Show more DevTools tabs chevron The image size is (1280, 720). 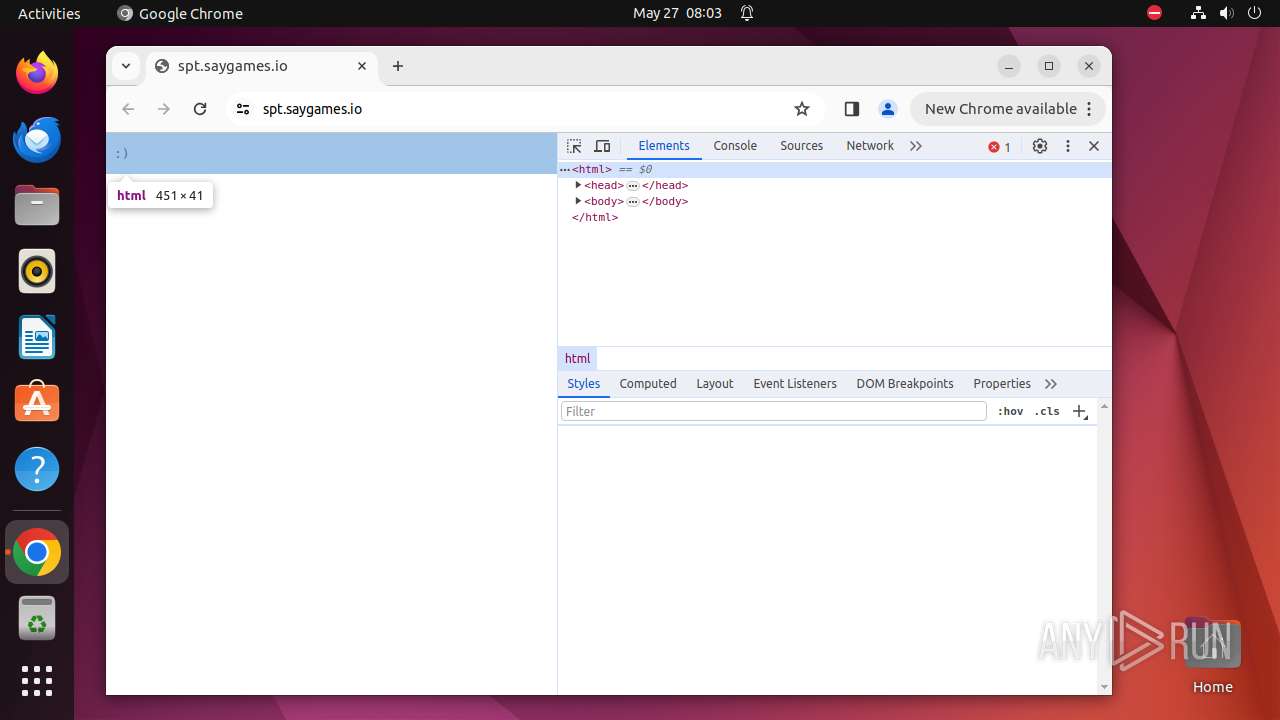[x=916, y=146]
